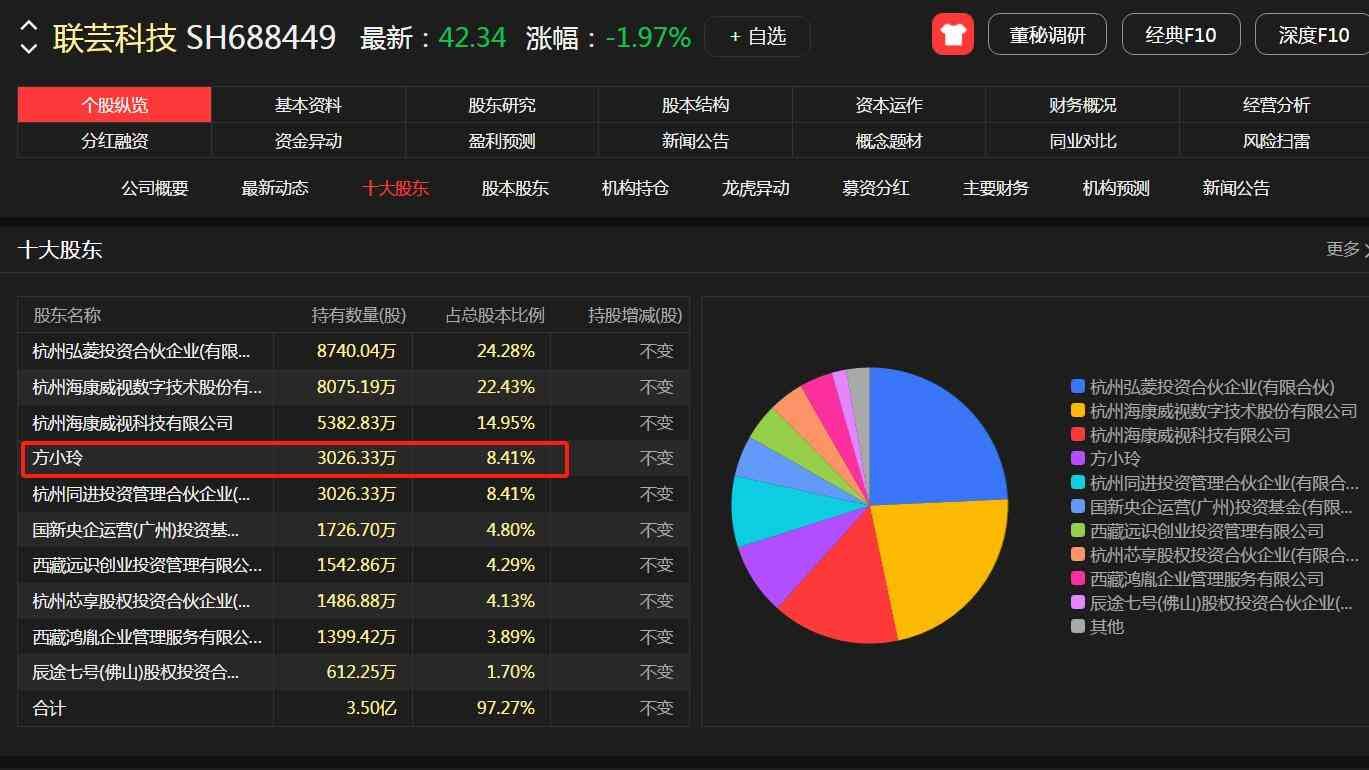Select 机构持仓 sub-navigation item
Screen dimensions: 1369x770
click(x=635, y=188)
